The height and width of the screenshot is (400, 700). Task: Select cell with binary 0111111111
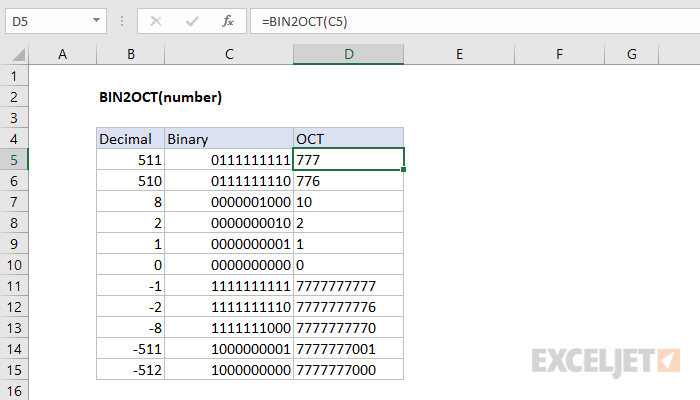pyautogui.click(x=229, y=160)
